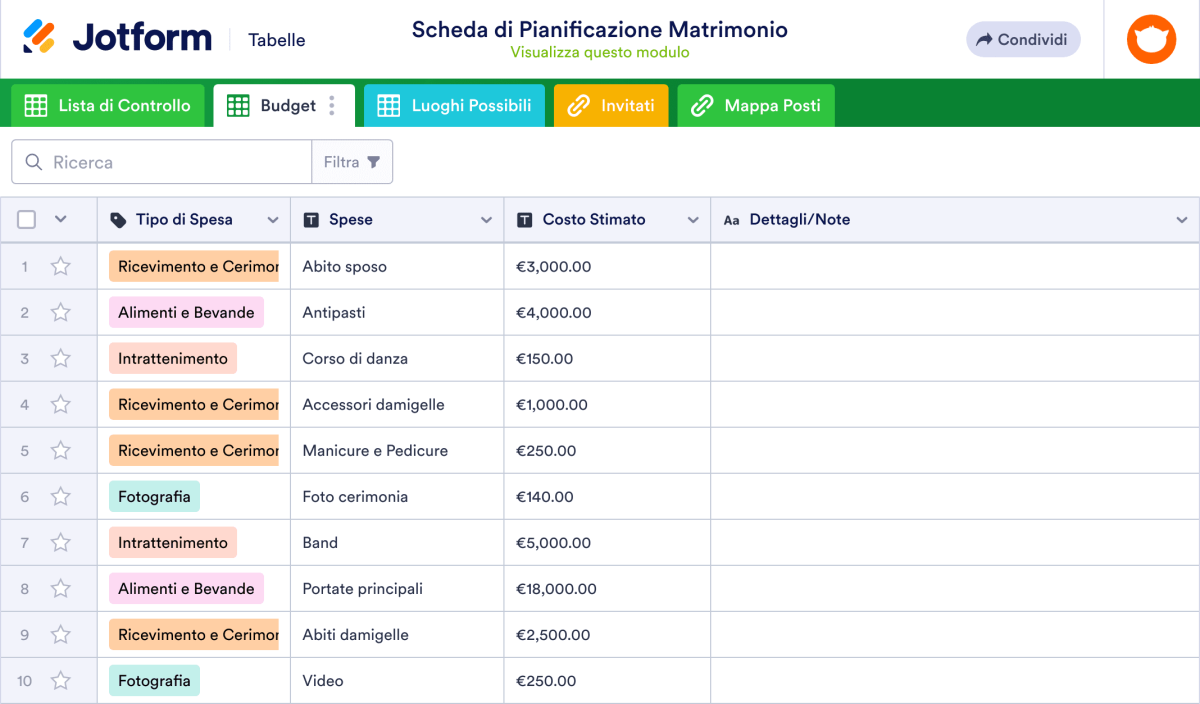Image resolution: width=1200 pixels, height=704 pixels.
Task: Select the Corso di danza cell
Action: [397, 358]
